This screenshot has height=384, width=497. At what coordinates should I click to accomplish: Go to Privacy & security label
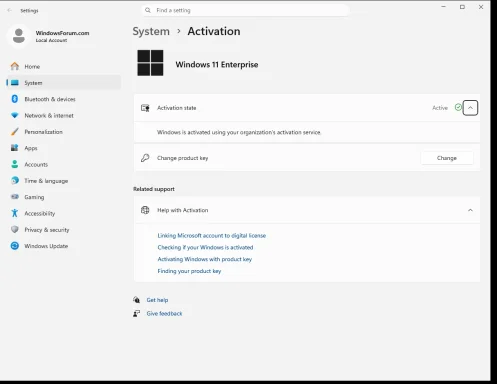coord(47,230)
